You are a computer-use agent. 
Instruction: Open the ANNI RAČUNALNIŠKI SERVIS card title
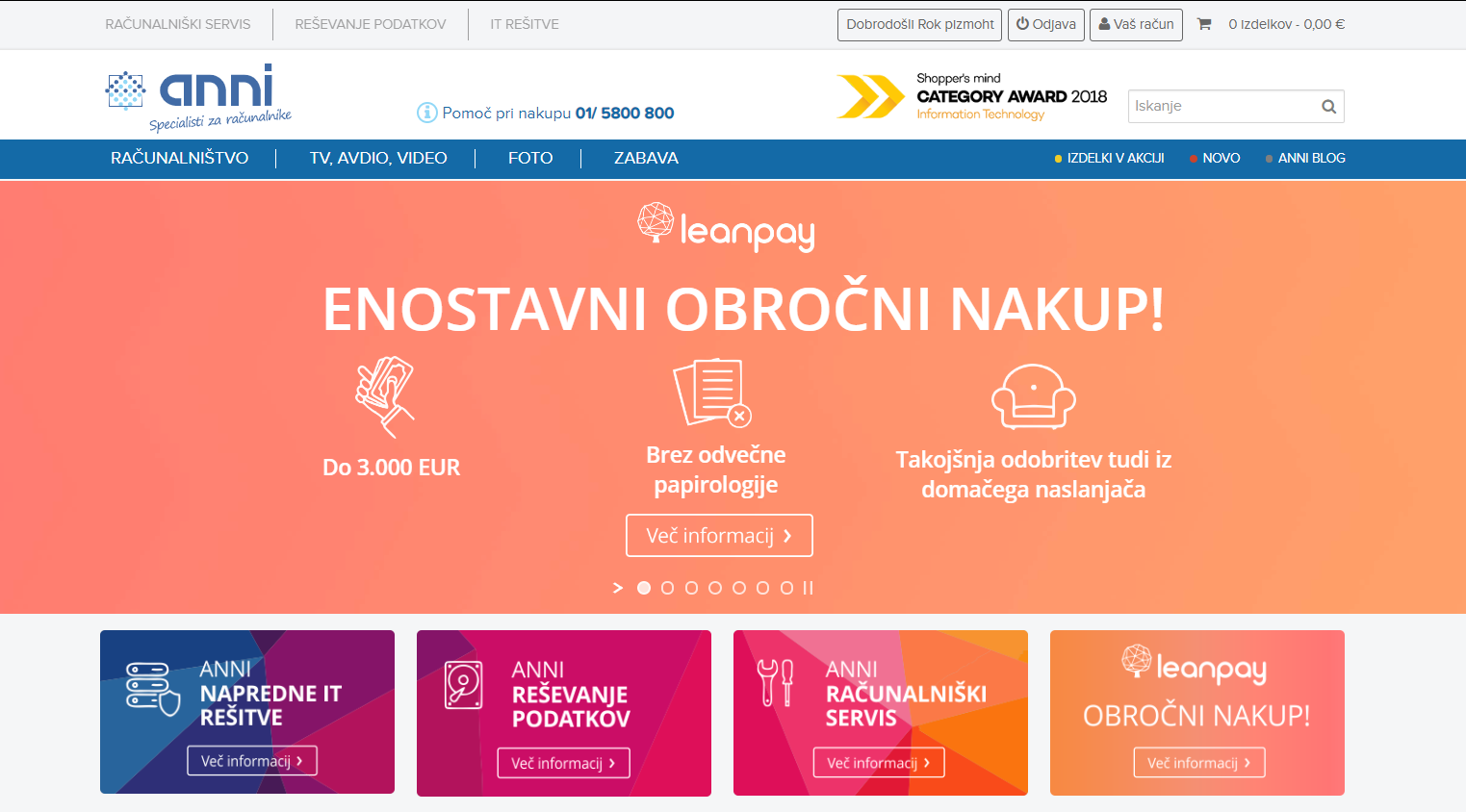pyautogui.click(x=906, y=693)
